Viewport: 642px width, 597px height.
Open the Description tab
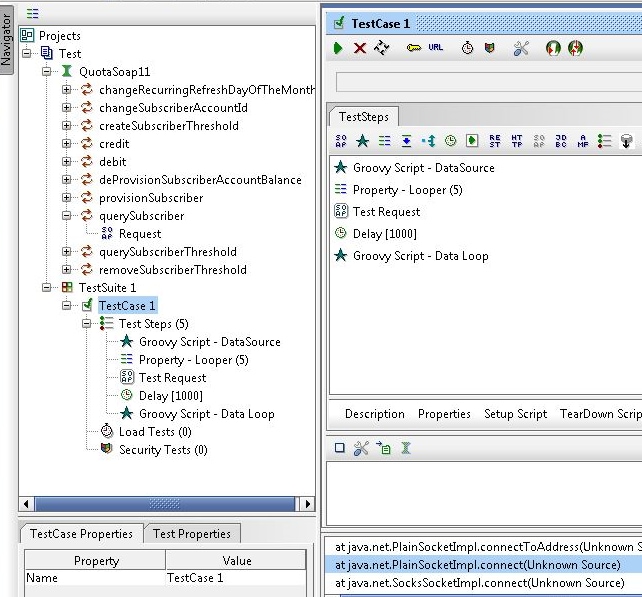click(x=375, y=414)
